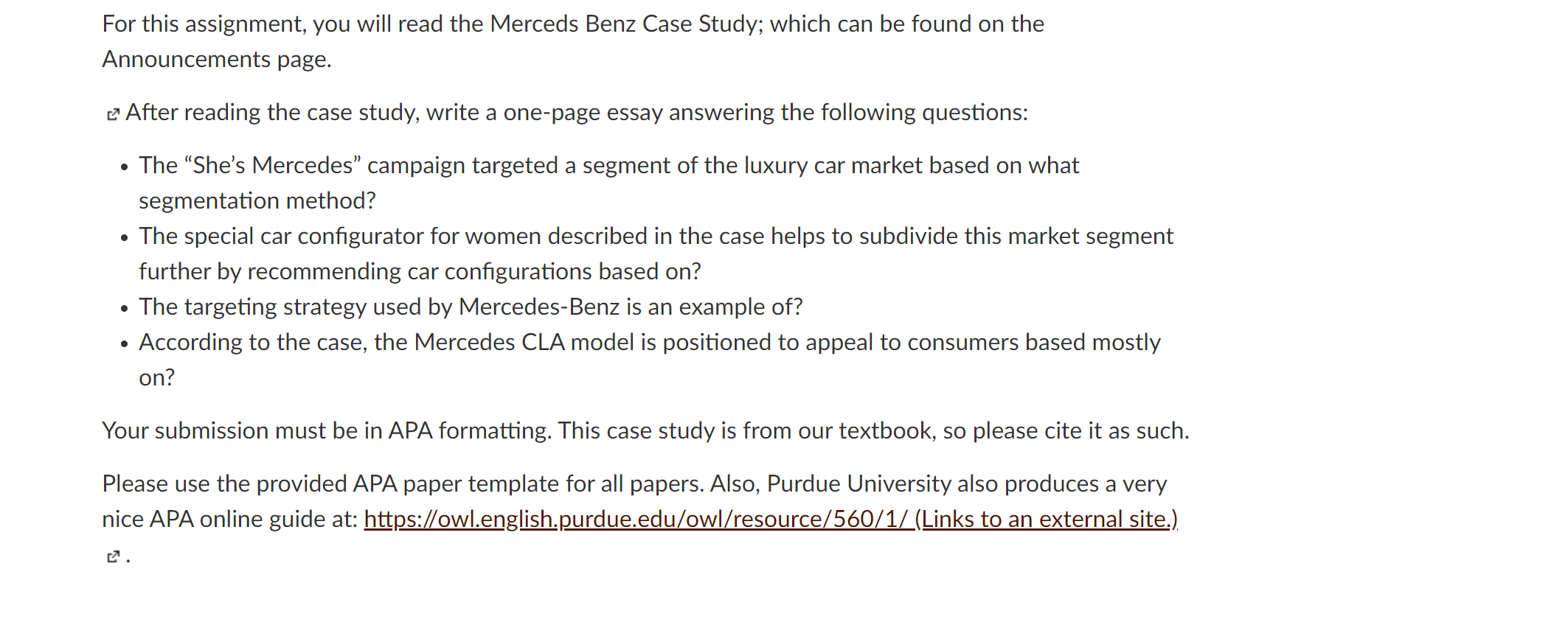Click the bullet about the Mercedes CLA model

[x=650, y=360]
